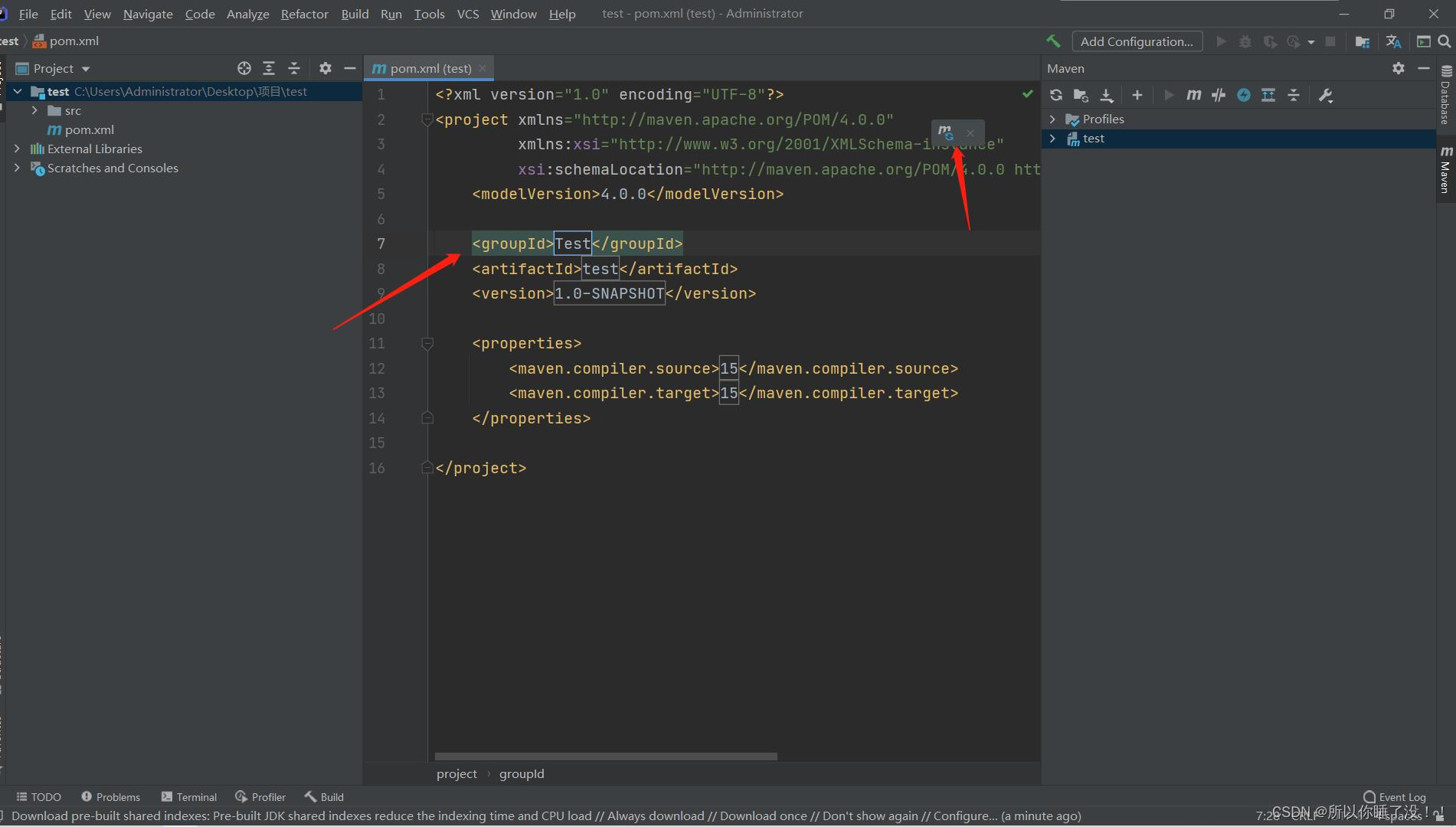This screenshot has height=827, width=1456.
Task: Add Maven Projects plus icon
Action: [1137, 95]
